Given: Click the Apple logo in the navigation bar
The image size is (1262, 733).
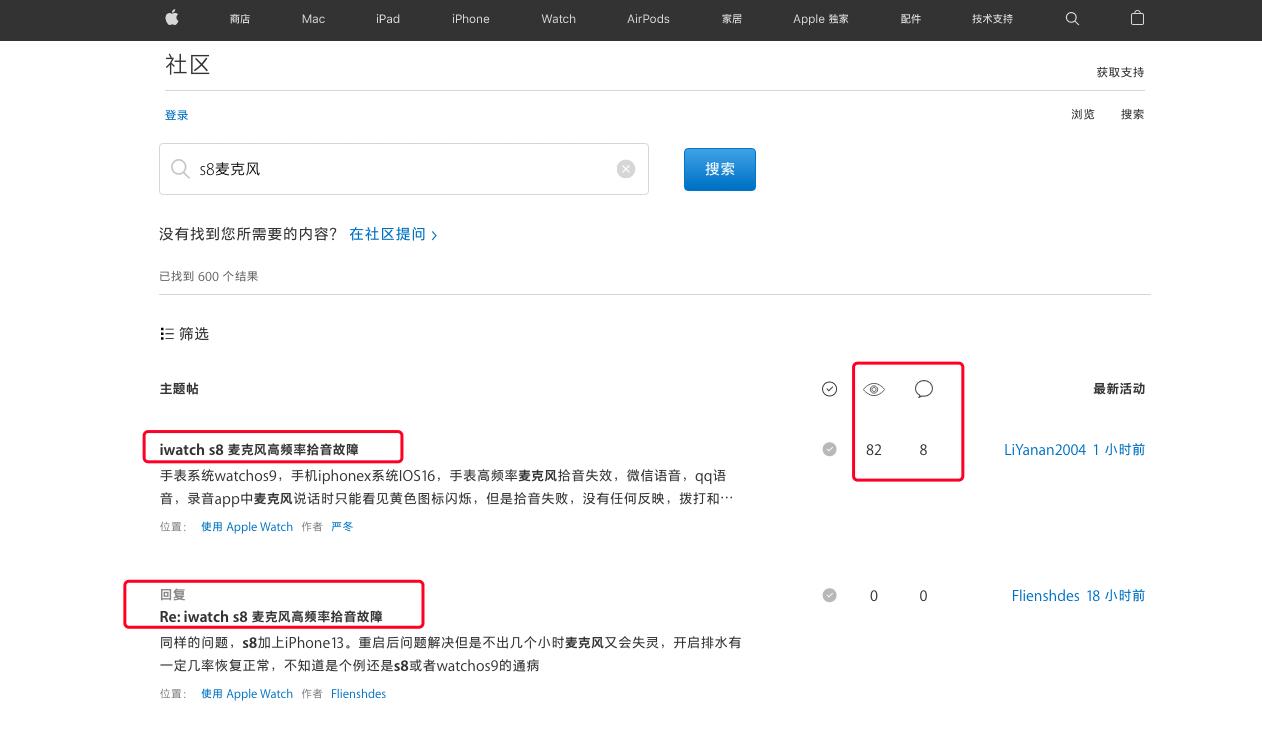Looking at the screenshot, I should (171, 18).
